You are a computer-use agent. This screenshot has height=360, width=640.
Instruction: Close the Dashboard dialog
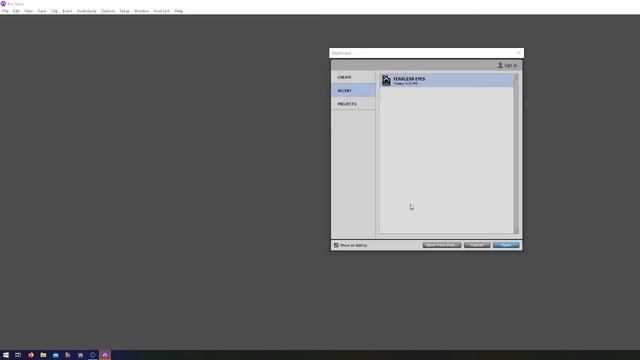pyautogui.click(x=519, y=53)
